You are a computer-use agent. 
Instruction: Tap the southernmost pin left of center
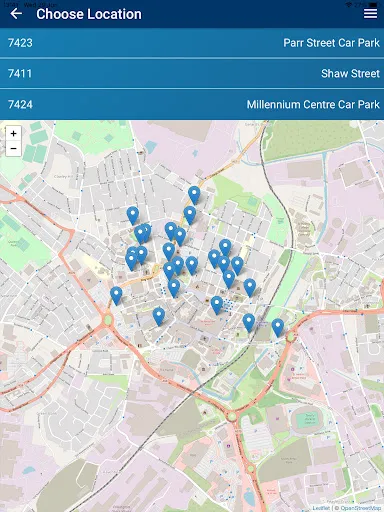tap(159, 316)
